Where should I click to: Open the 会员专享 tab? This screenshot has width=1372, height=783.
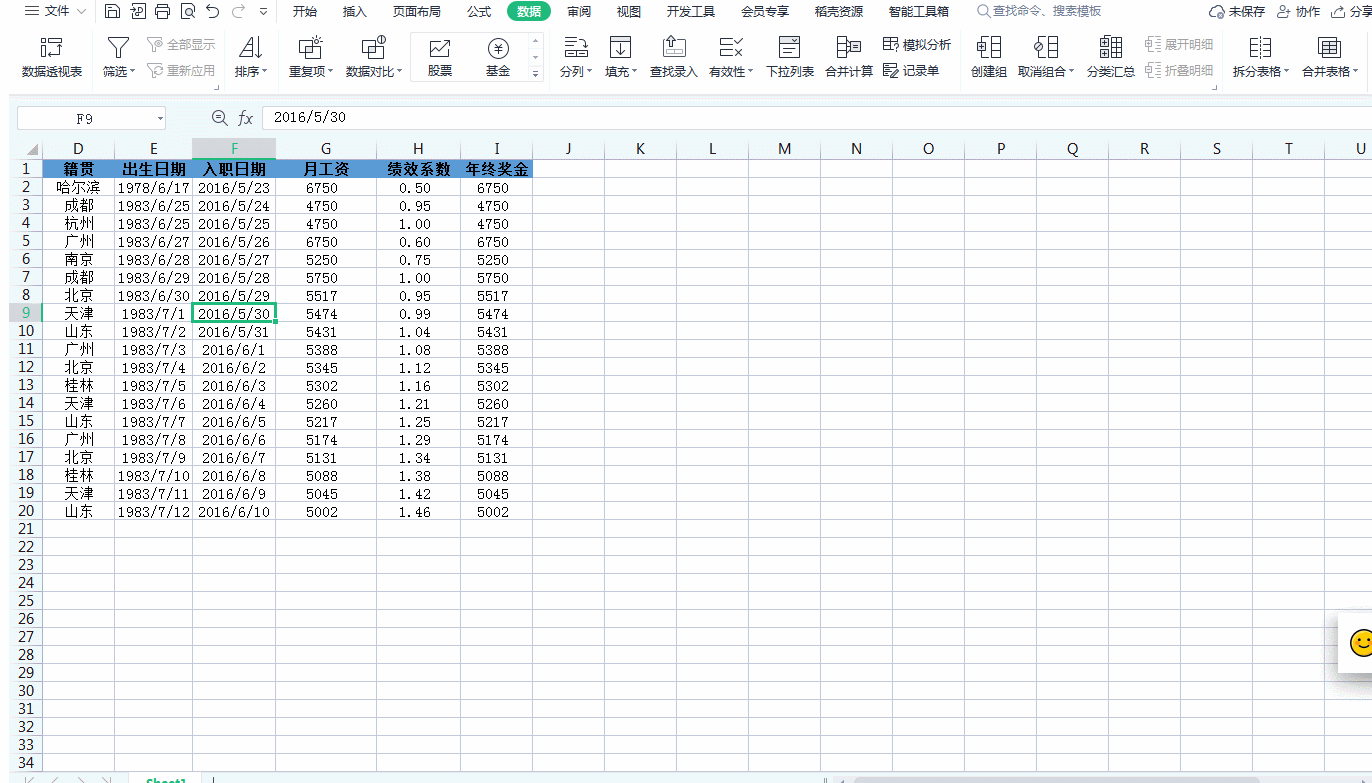point(765,12)
